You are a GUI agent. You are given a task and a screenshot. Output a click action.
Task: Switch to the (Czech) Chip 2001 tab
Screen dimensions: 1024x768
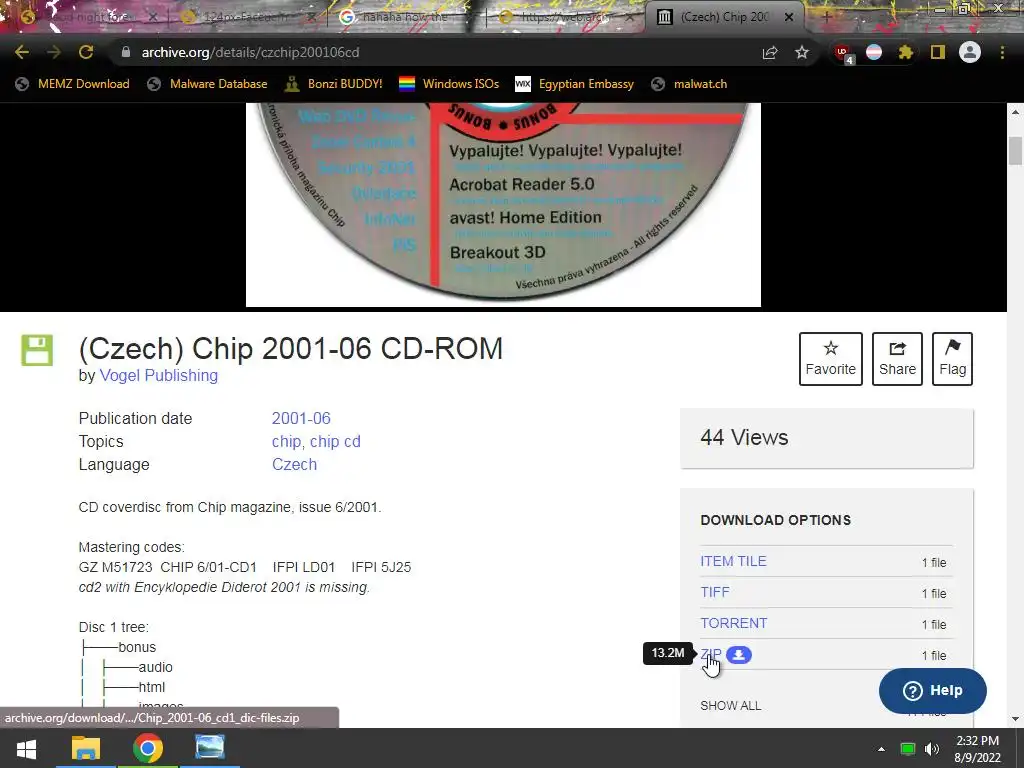coord(724,17)
